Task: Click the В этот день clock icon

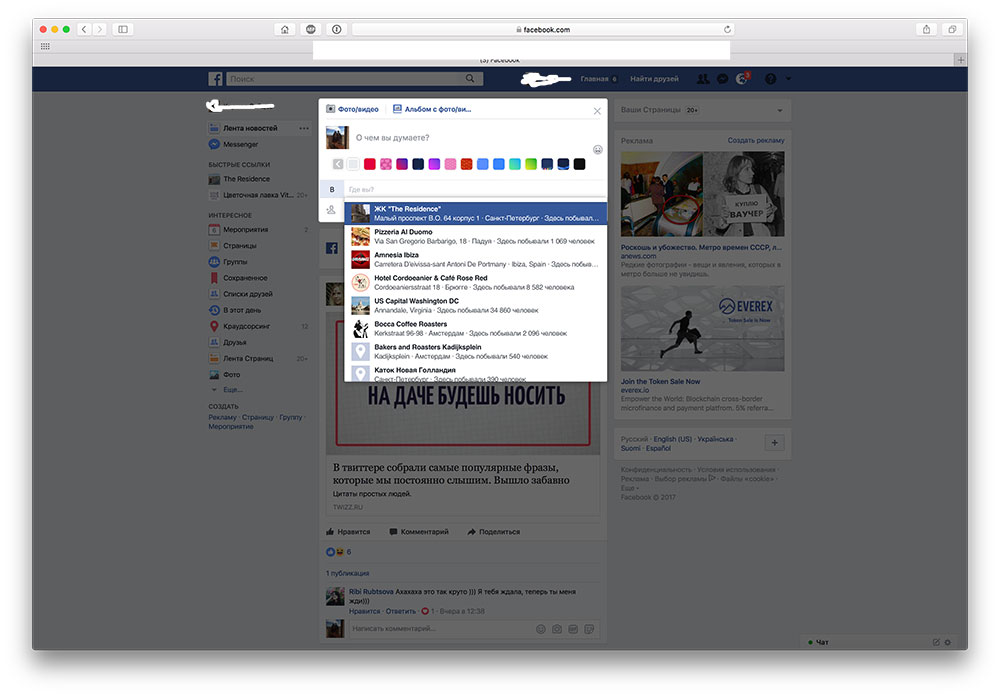Action: tap(214, 310)
